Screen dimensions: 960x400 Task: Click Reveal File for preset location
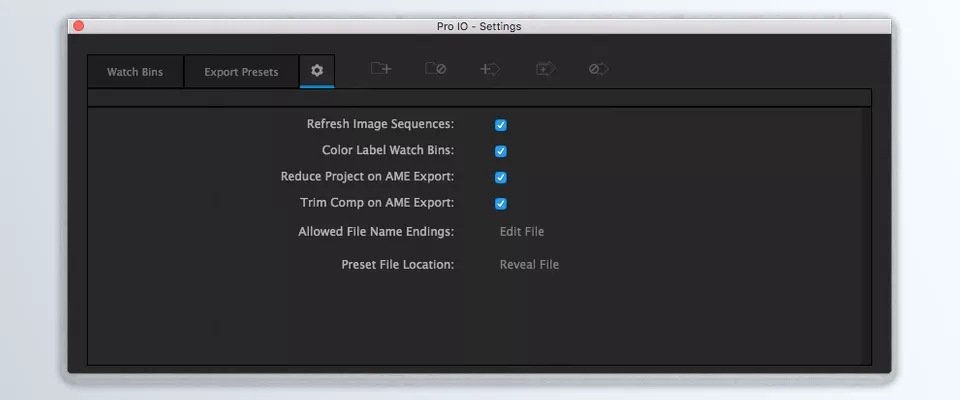click(529, 265)
